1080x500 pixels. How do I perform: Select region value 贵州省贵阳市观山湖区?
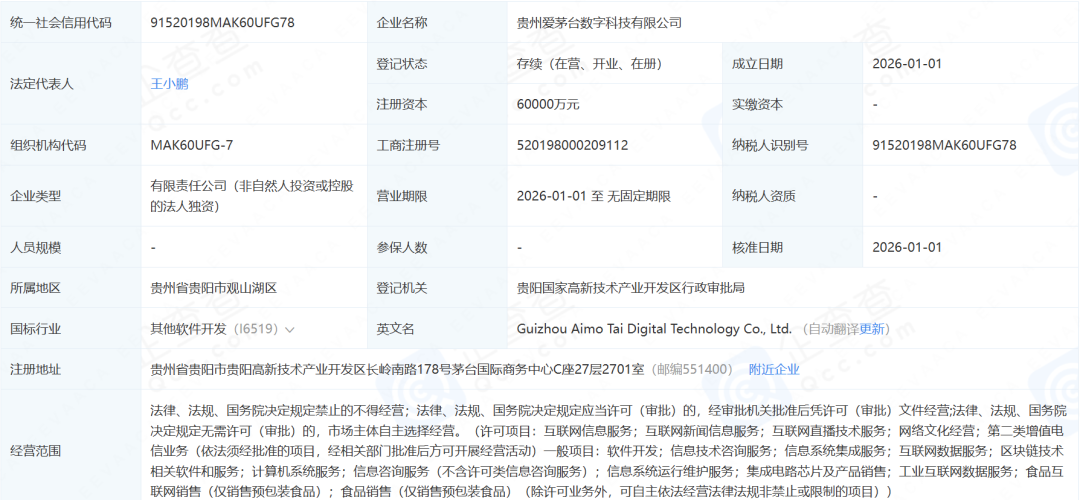click(x=214, y=288)
